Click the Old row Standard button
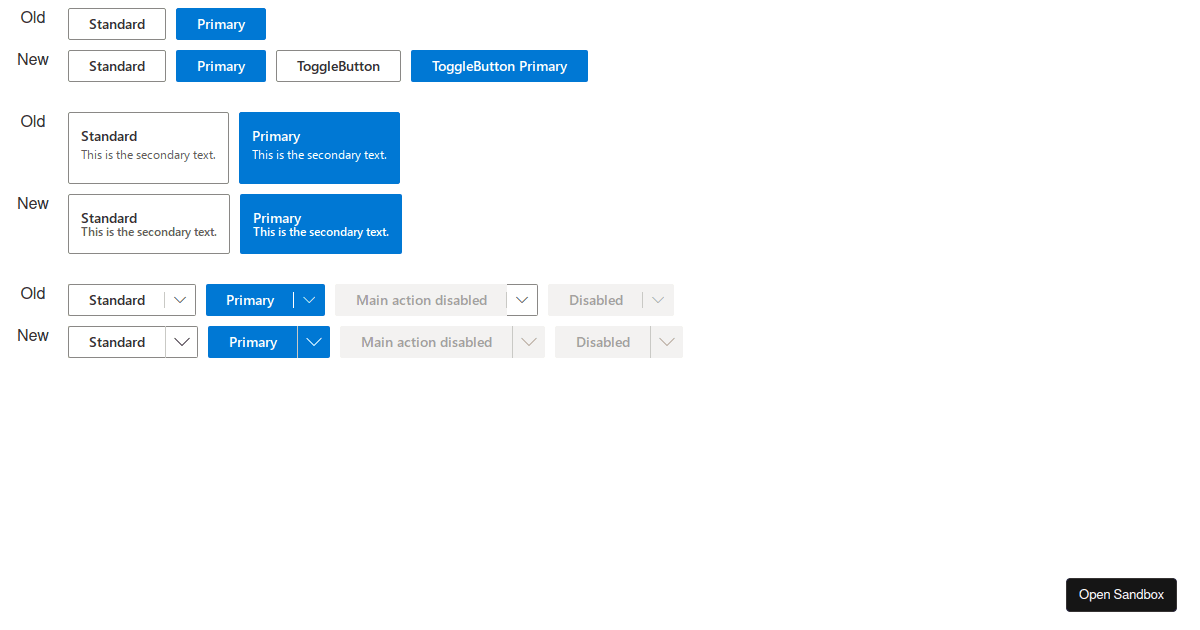 pyautogui.click(x=117, y=24)
